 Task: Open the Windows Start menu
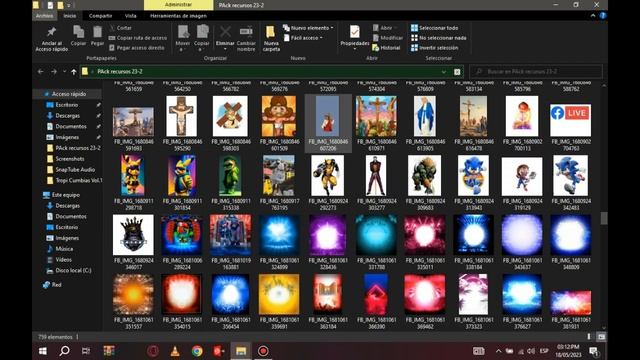42,351
